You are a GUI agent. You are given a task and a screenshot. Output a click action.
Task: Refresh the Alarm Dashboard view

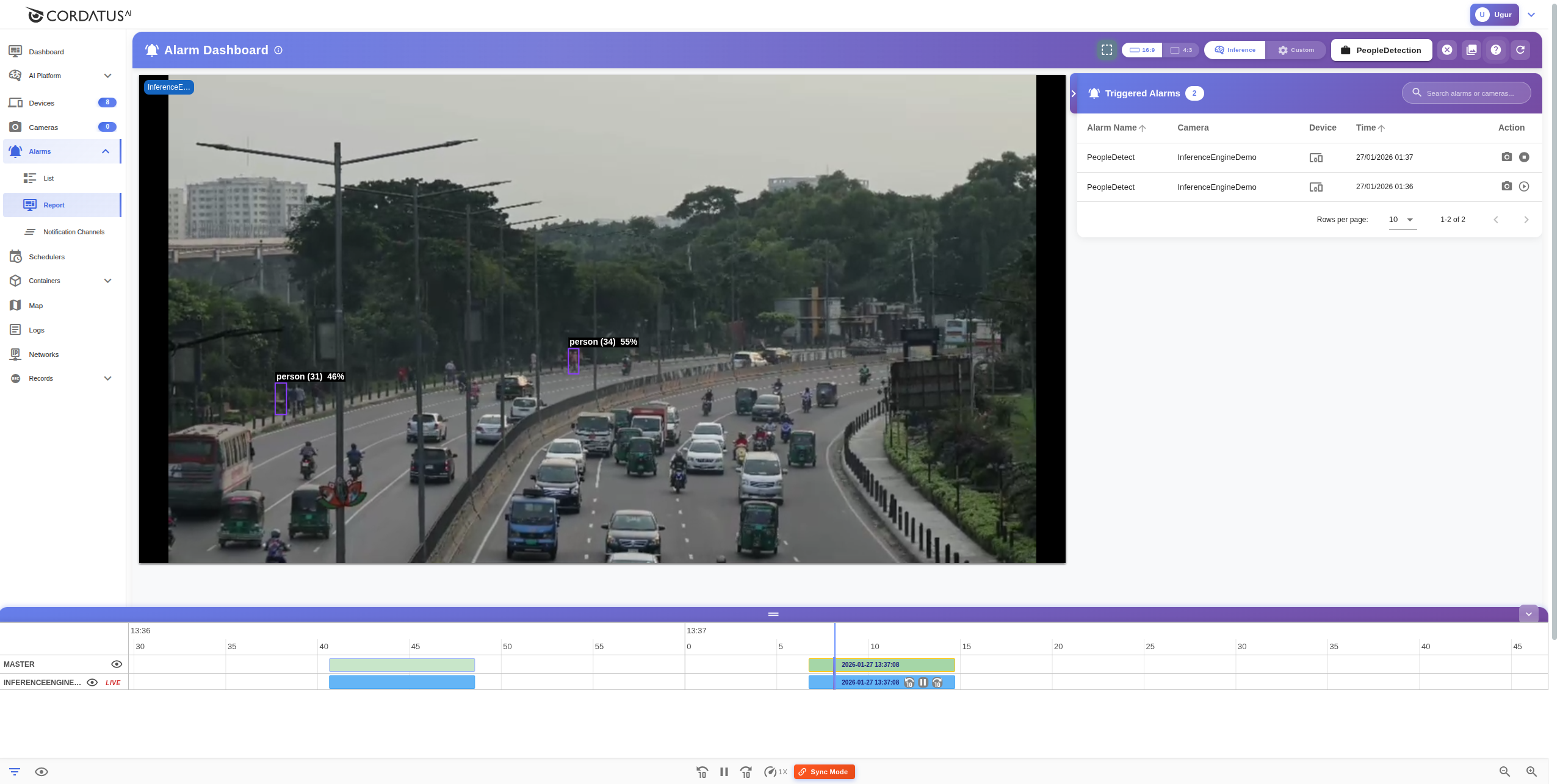[1519, 50]
